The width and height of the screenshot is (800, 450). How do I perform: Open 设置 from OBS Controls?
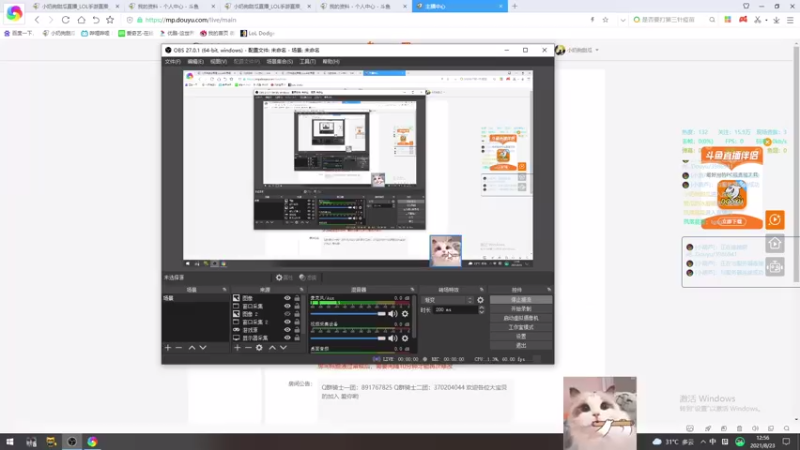(x=521, y=337)
